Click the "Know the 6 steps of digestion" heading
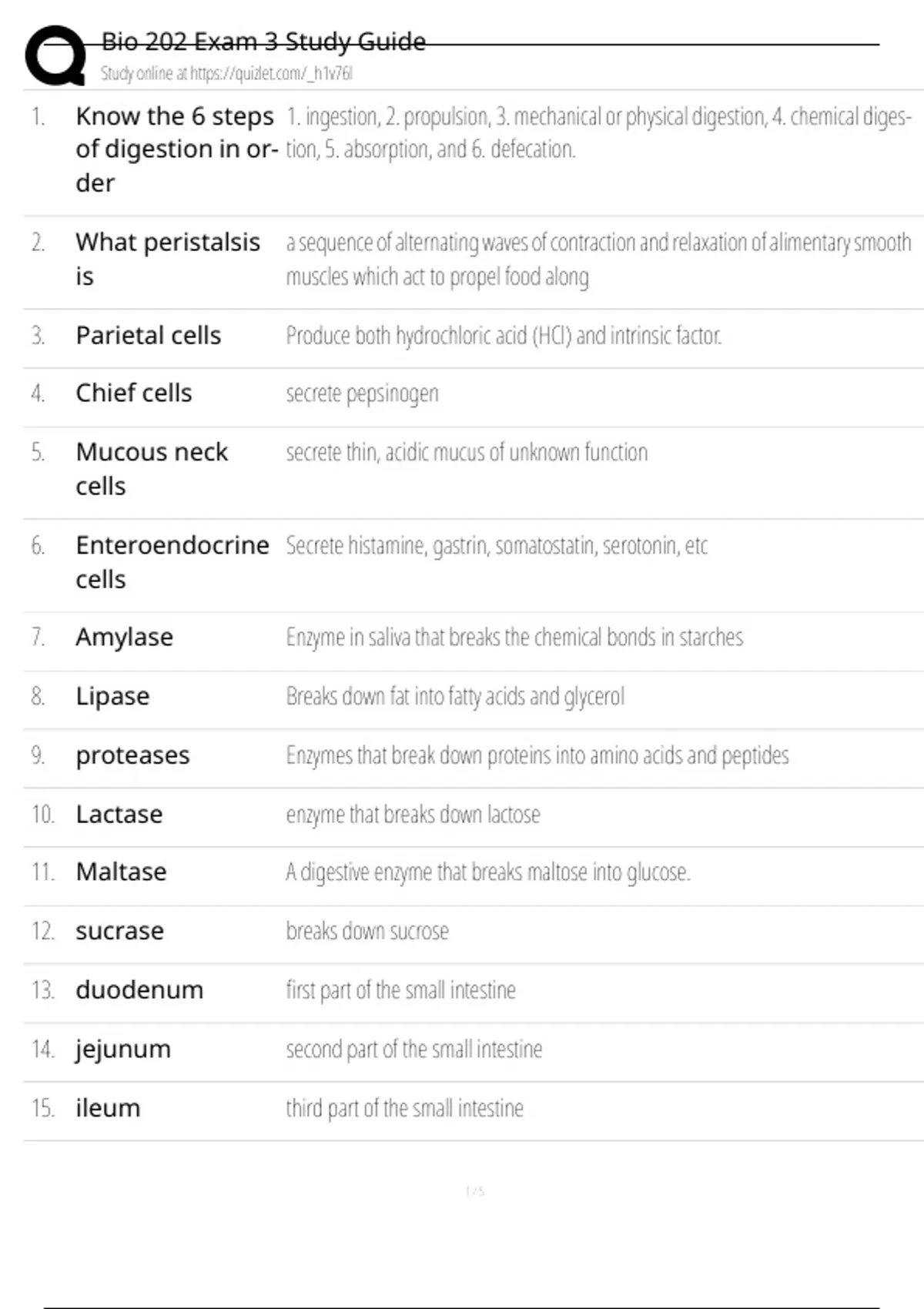The image size is (924, 1309). [x=175, y=149]
